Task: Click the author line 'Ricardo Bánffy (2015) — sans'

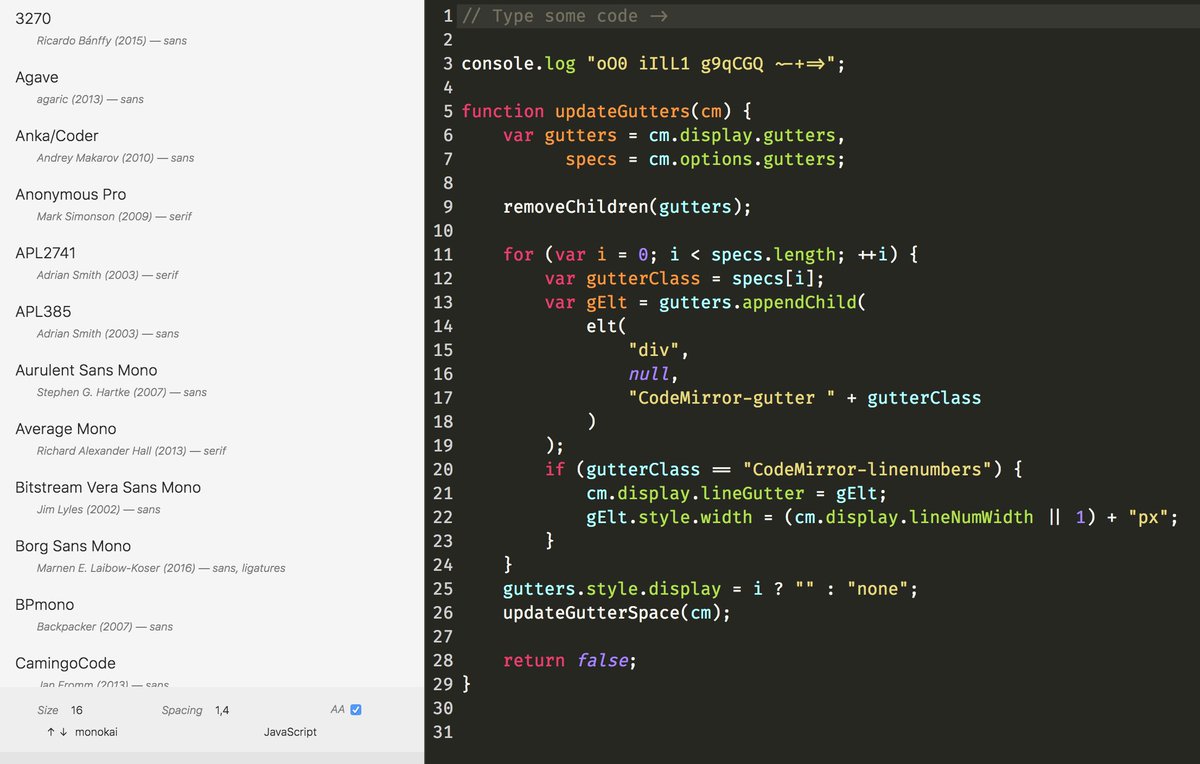Action: tap(112, 41)
